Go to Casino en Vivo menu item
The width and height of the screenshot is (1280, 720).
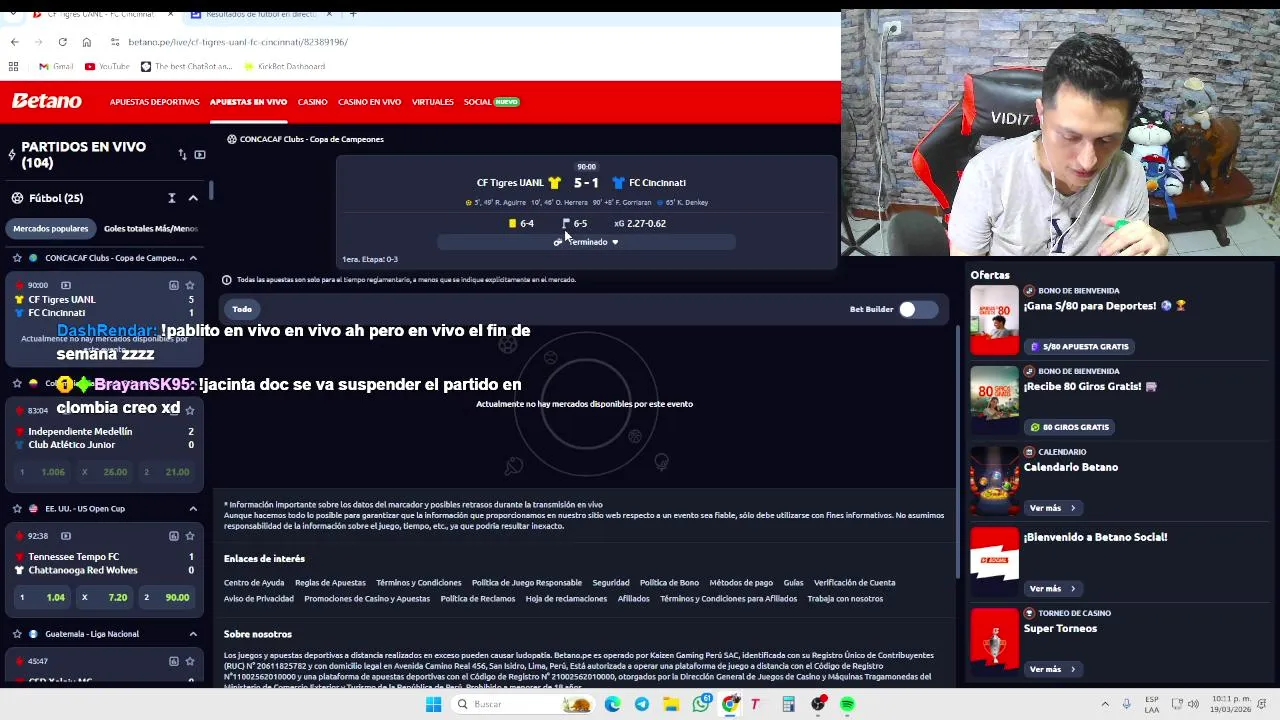(369, 102)
